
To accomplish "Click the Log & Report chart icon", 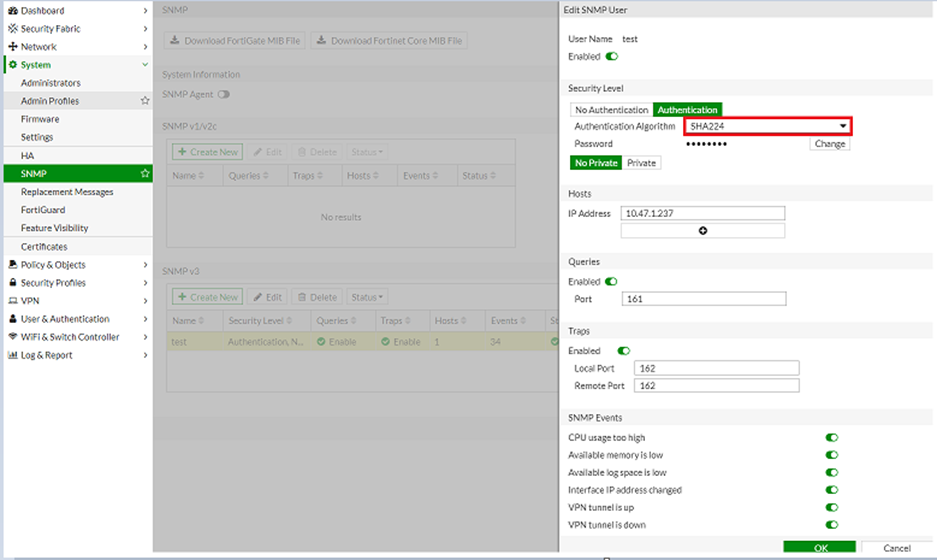I will coord(13,355).
